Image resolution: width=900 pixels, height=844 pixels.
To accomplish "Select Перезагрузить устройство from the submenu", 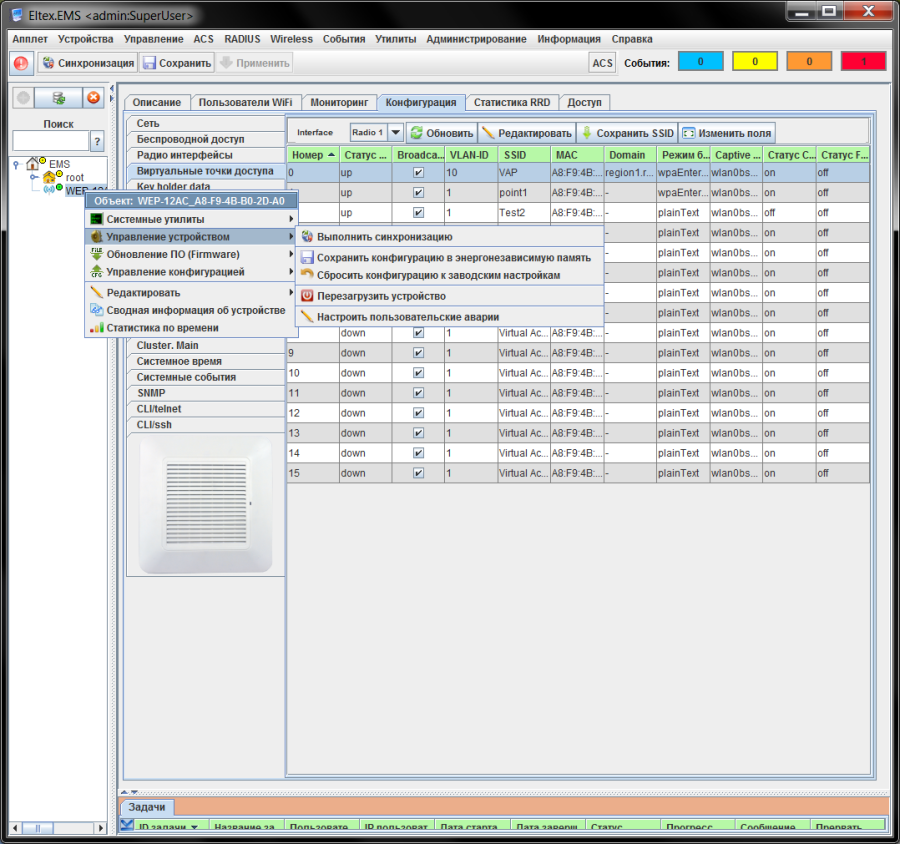I will [381, 296].
